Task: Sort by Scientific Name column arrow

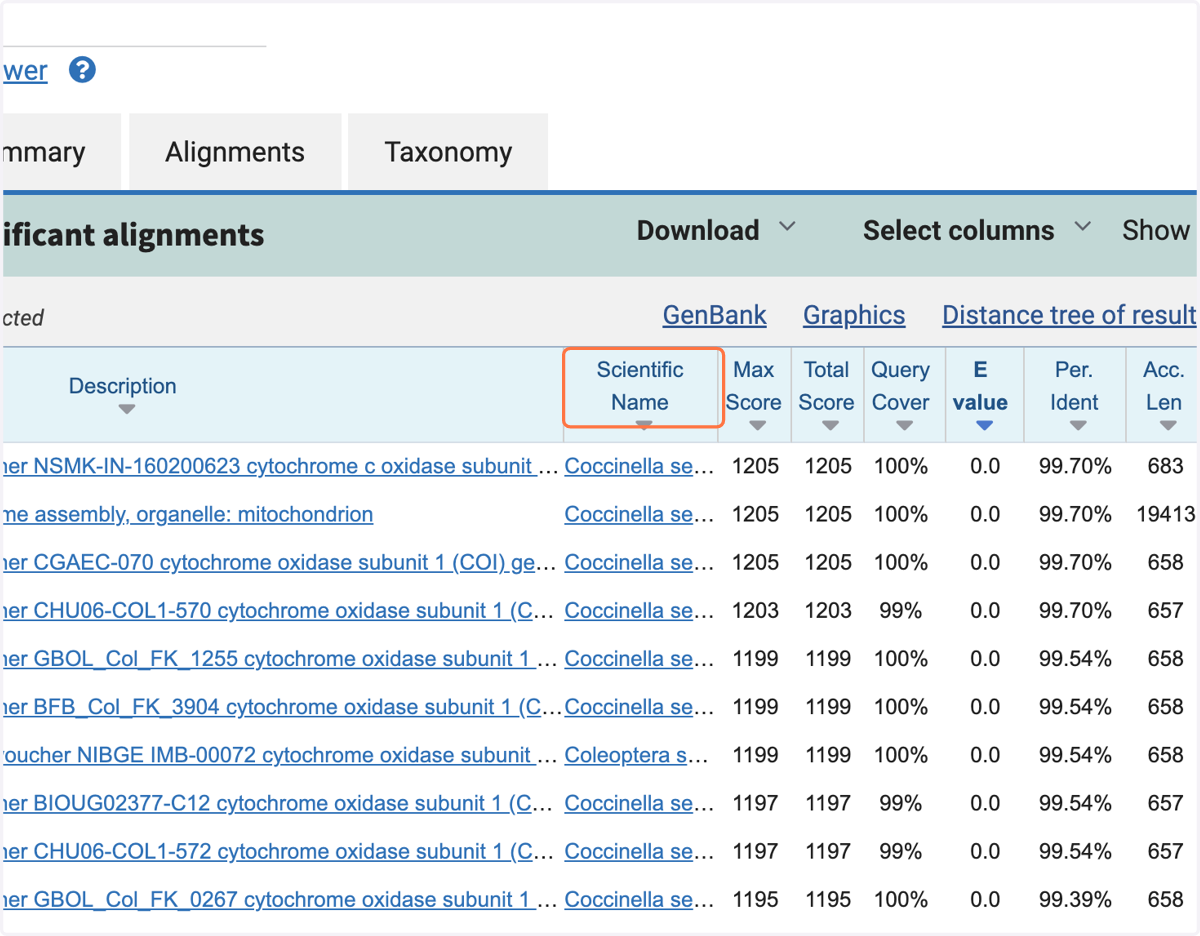Action: pos(644,425)
